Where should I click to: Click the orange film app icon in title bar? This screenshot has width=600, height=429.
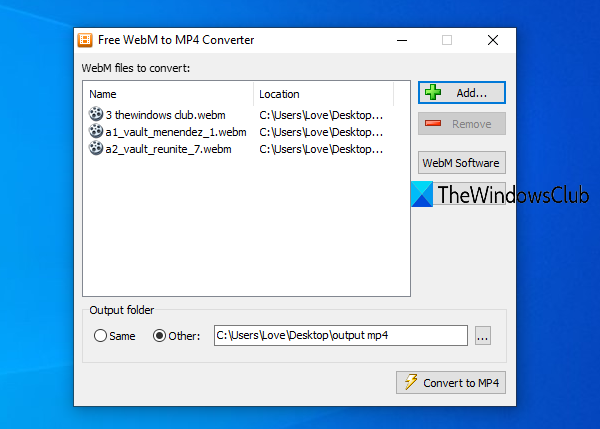[85, 40]
